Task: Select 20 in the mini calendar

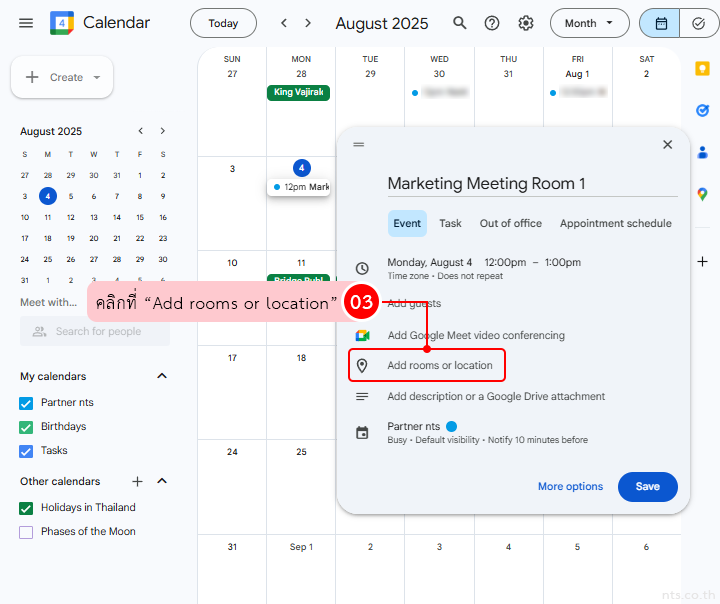Action: 94,238
